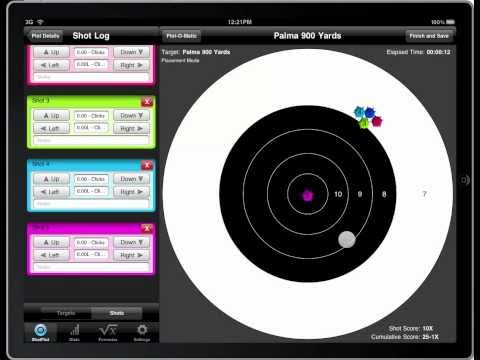The width and height of the screenshot is (480, 360).
Task: Go back to Plot Details
Action: tap(45, 36)
